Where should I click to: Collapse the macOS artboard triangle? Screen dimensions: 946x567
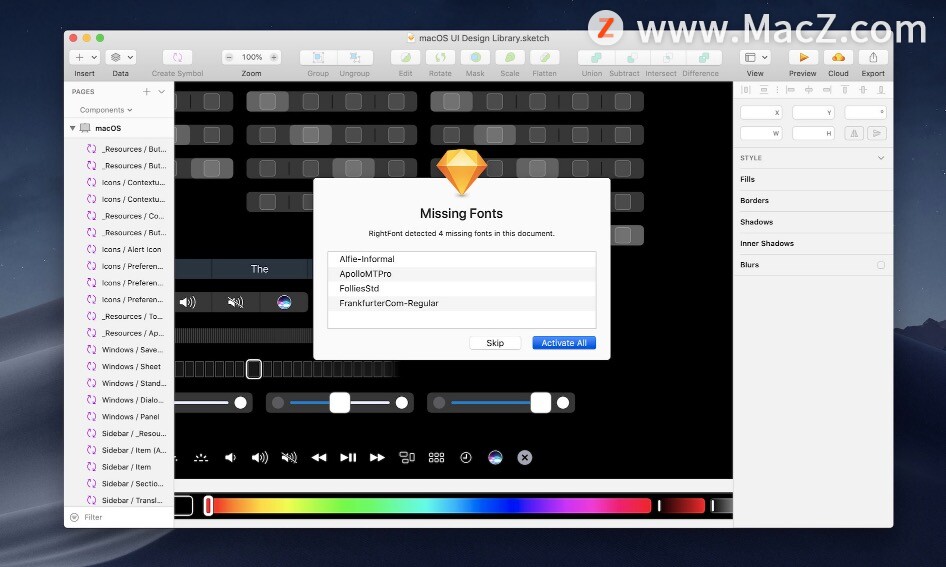pyautogui.click(x=72, y=128)
